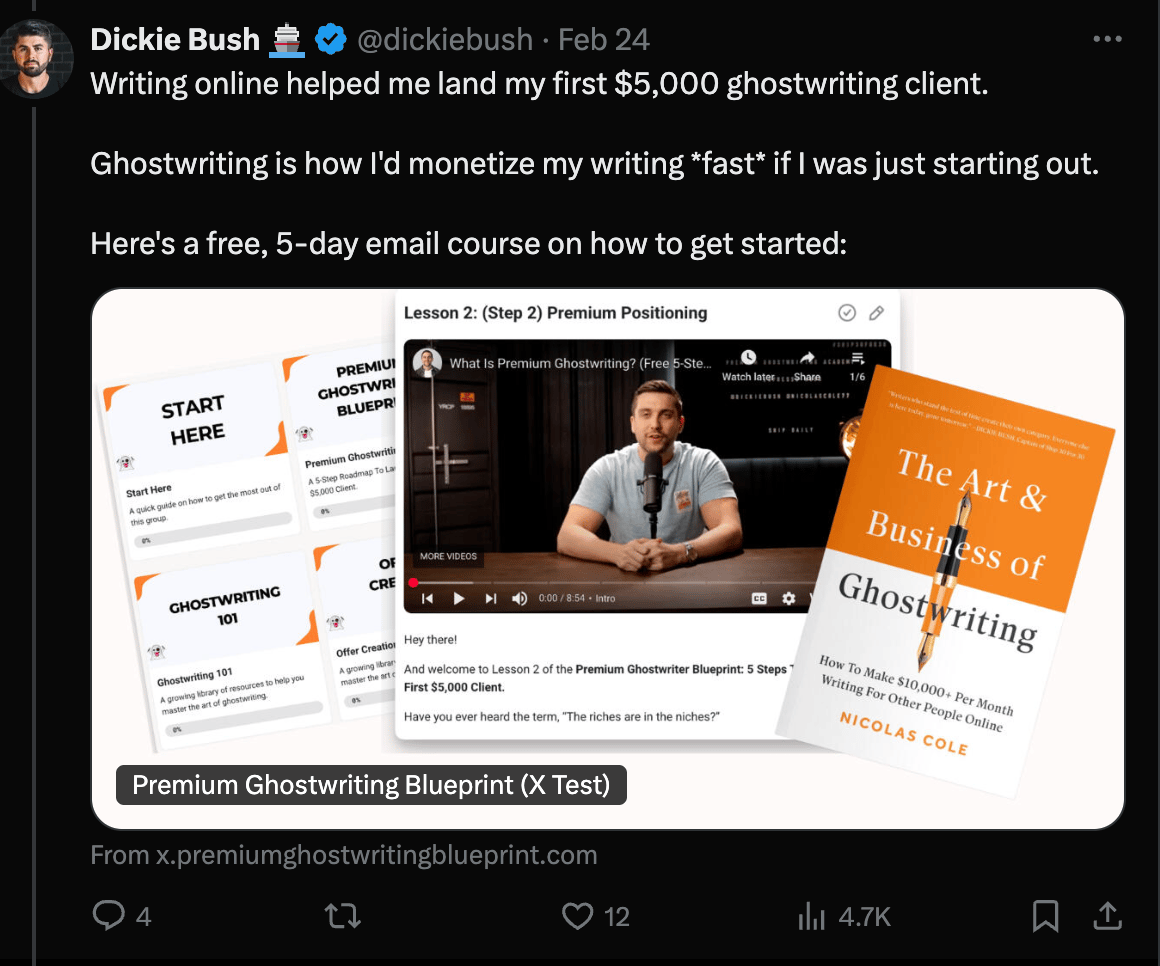Play the video in the card preview
This screenshot has width=1160, height=966.
(x=459, y=598)
